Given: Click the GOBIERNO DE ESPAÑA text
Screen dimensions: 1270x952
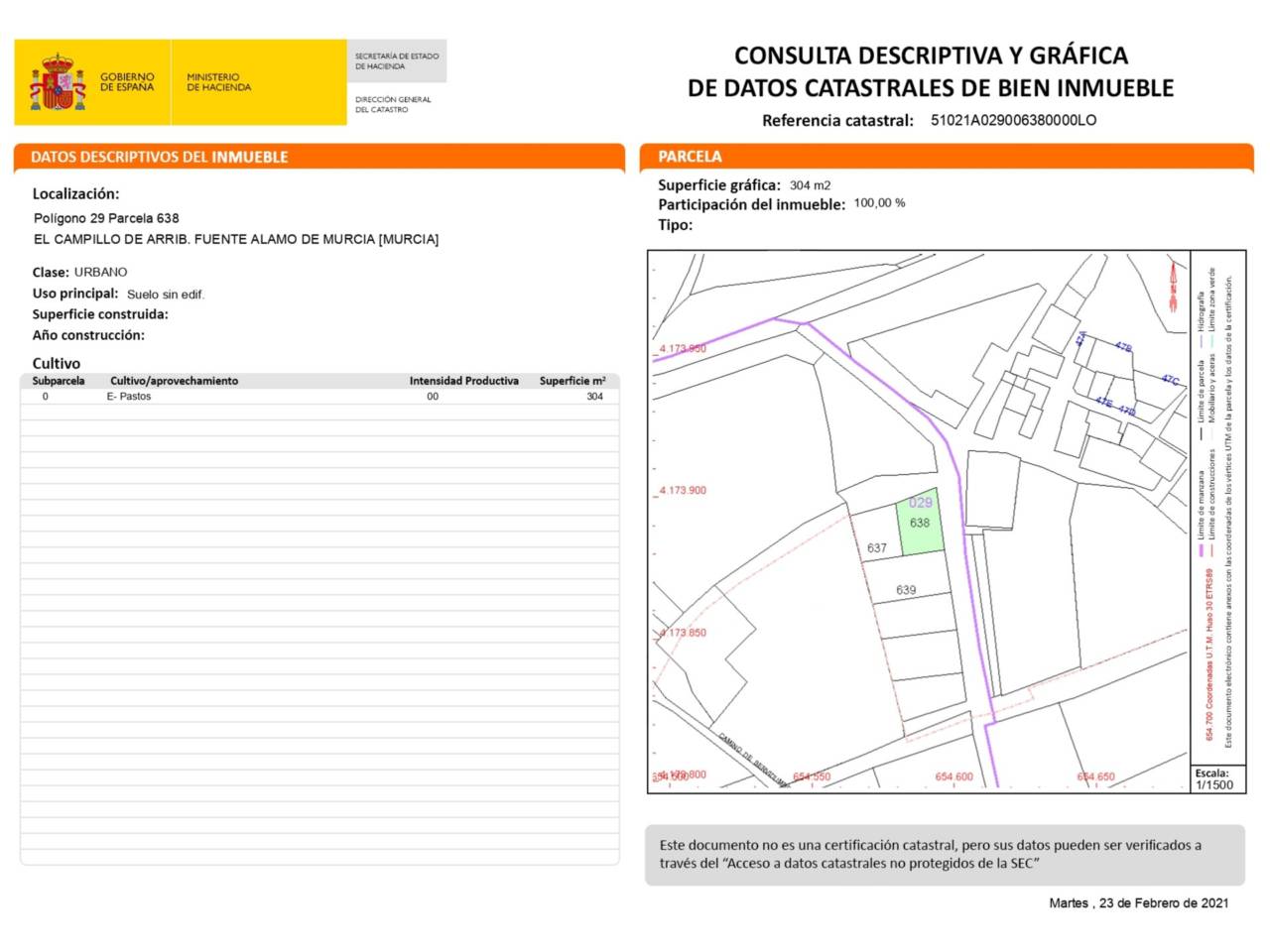Looking at the screenshot, I should pyautogui.click(x=127, y=82).
